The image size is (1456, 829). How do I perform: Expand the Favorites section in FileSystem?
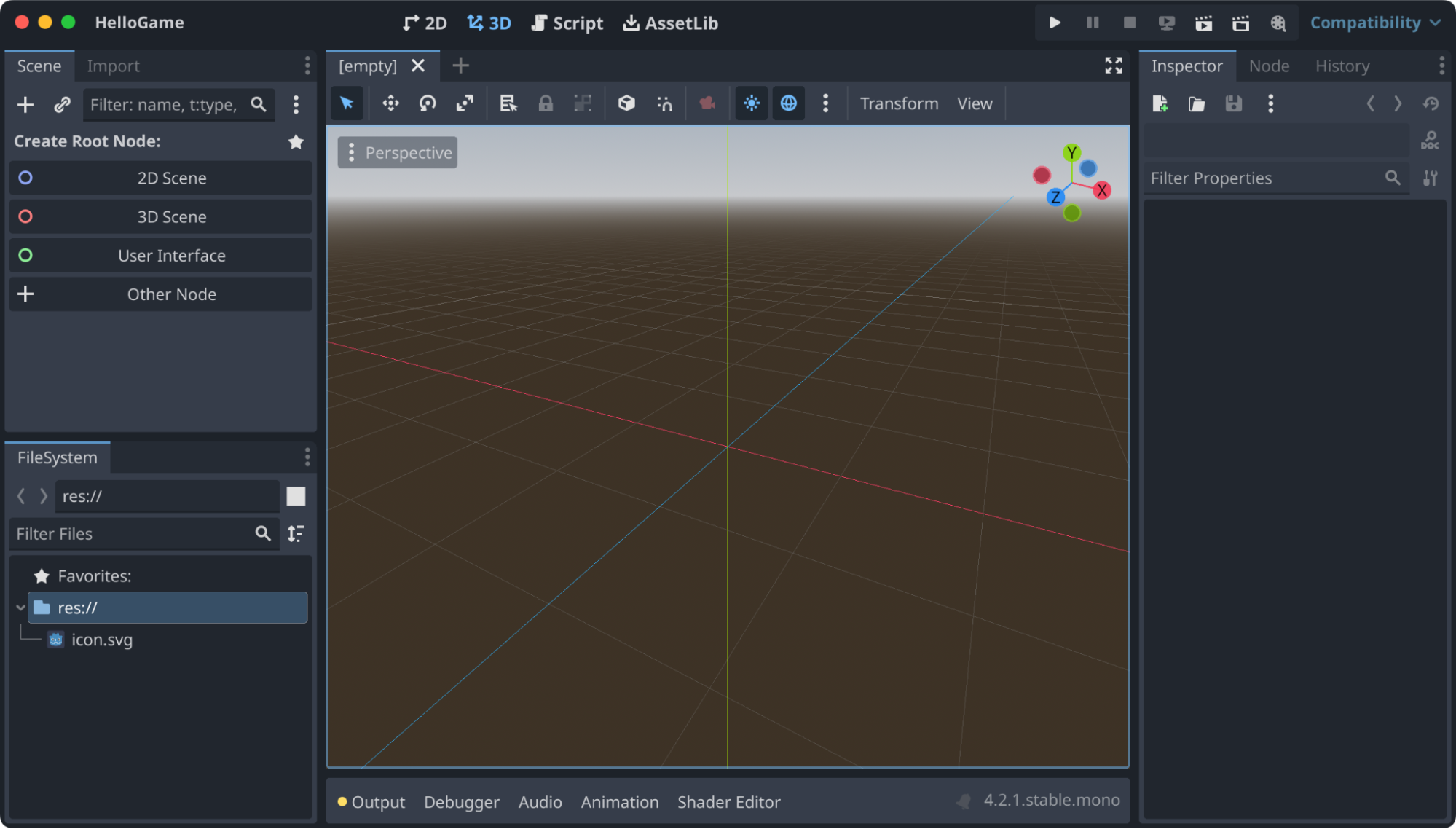[40, 575]
